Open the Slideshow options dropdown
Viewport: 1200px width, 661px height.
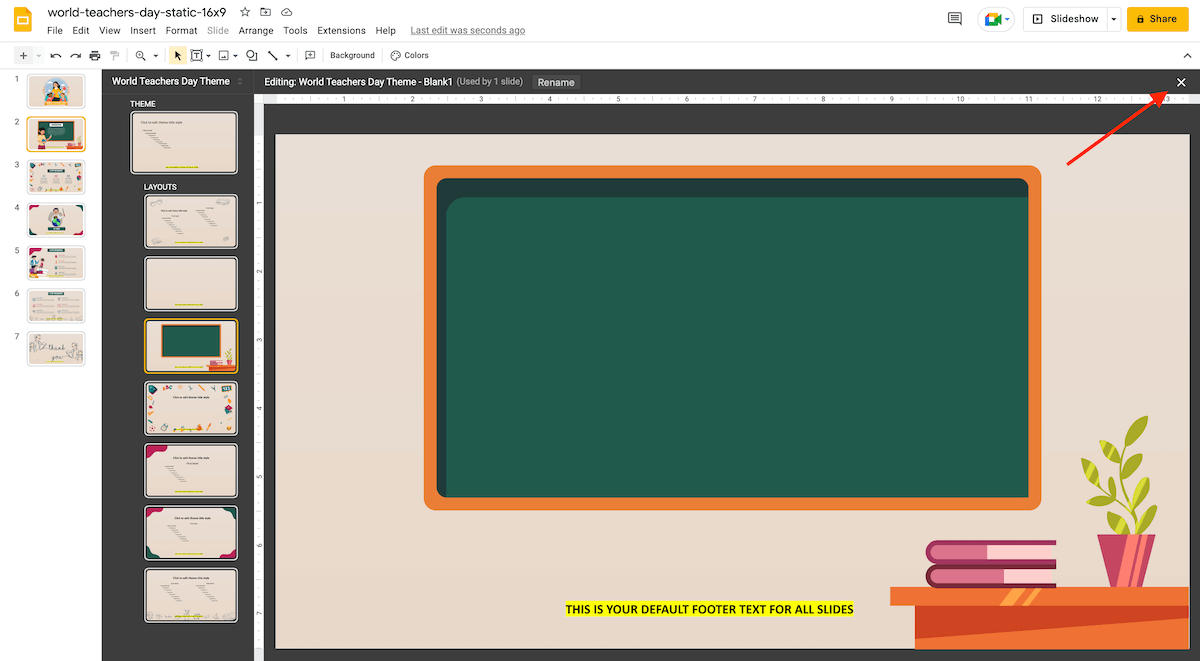(x=1113, y=19)
